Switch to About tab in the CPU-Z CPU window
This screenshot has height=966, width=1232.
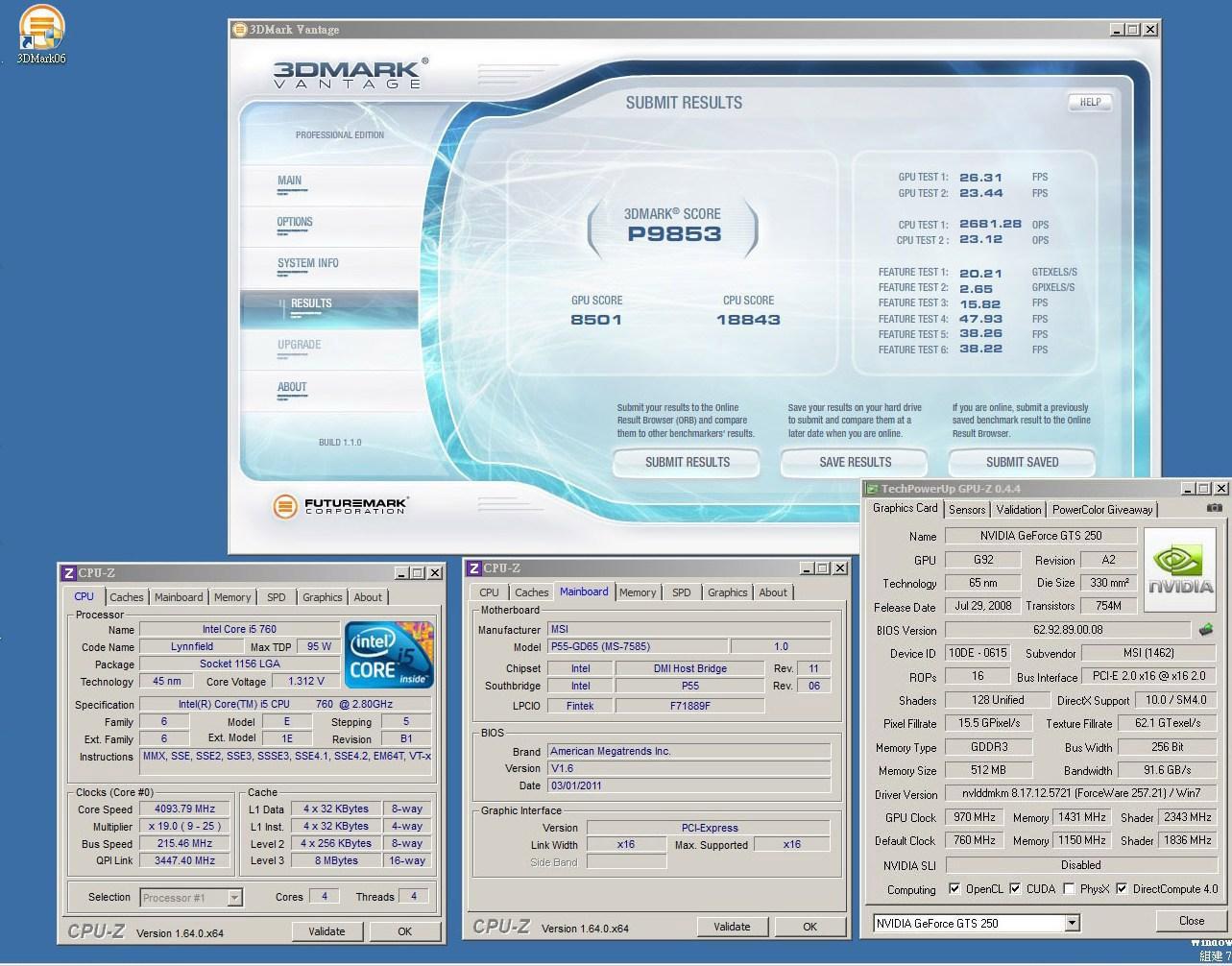click(368, 597)
